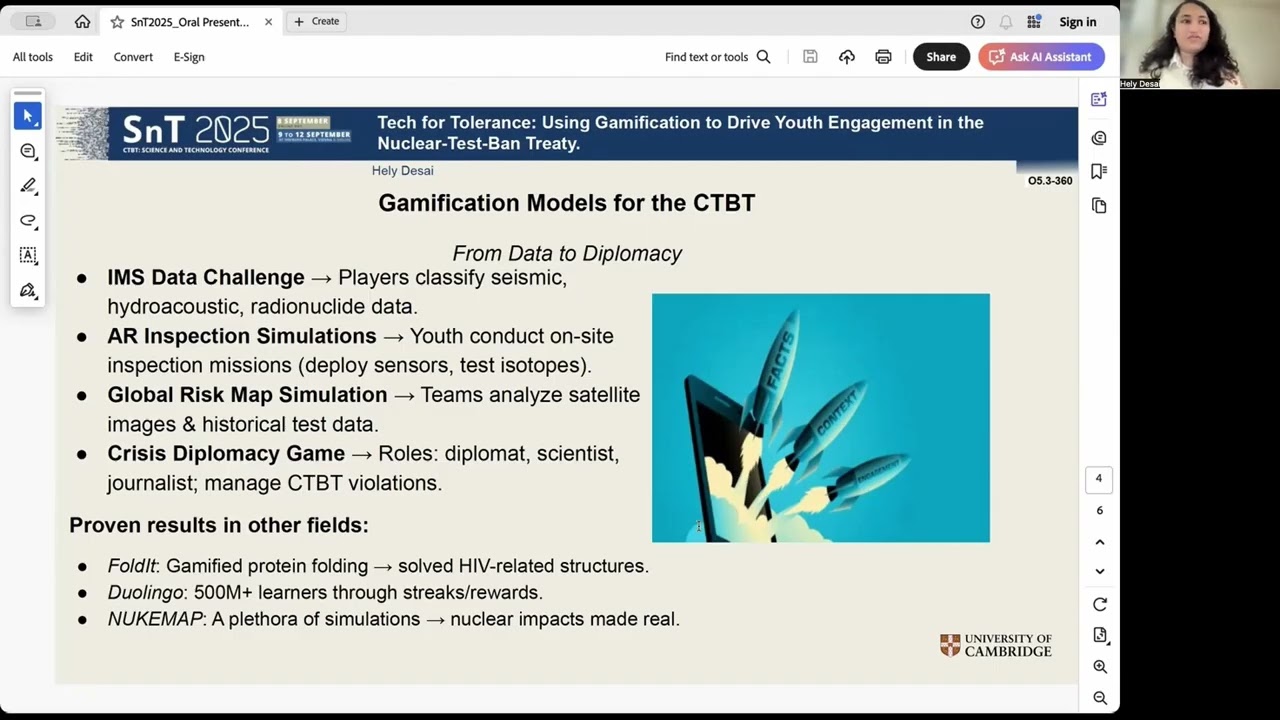
Task: Open the Home view icon
Action: coord(82,21)
